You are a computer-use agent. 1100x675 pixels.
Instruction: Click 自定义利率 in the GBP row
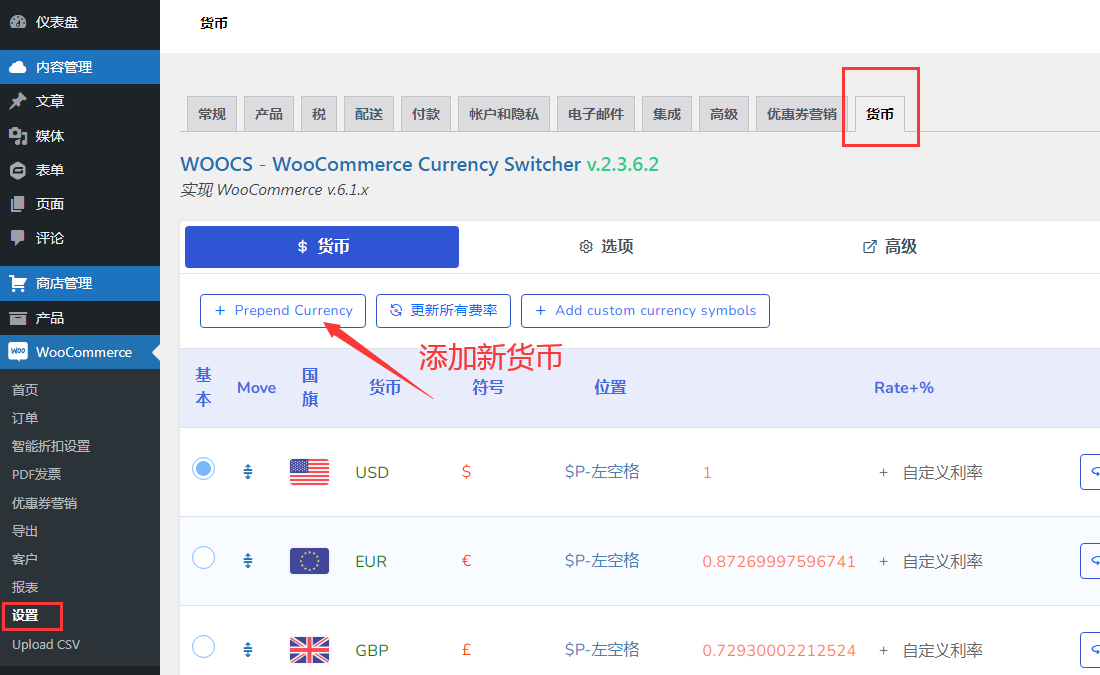click(943, 650)
